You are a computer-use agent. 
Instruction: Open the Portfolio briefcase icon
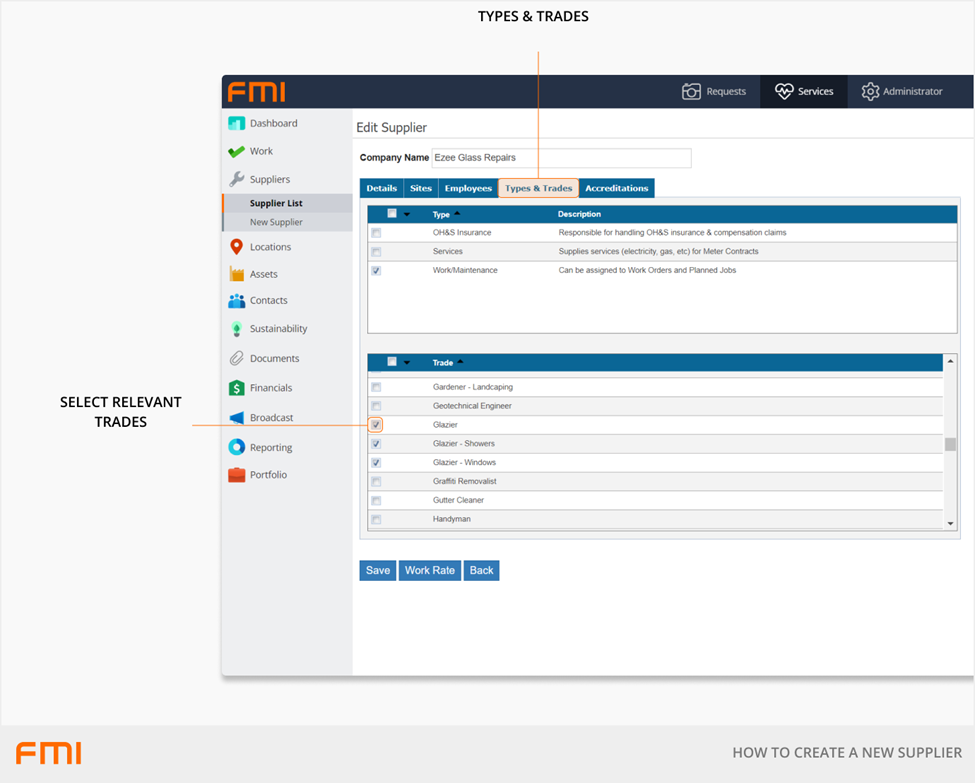236,475
